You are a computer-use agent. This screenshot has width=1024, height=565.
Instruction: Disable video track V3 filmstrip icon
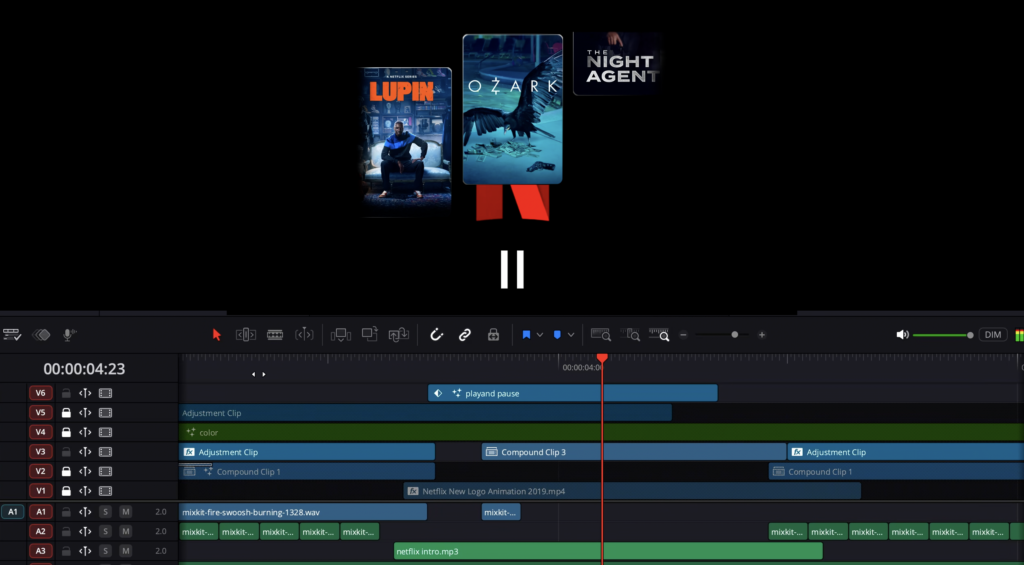pyautogui.click(x=105, y=452)
